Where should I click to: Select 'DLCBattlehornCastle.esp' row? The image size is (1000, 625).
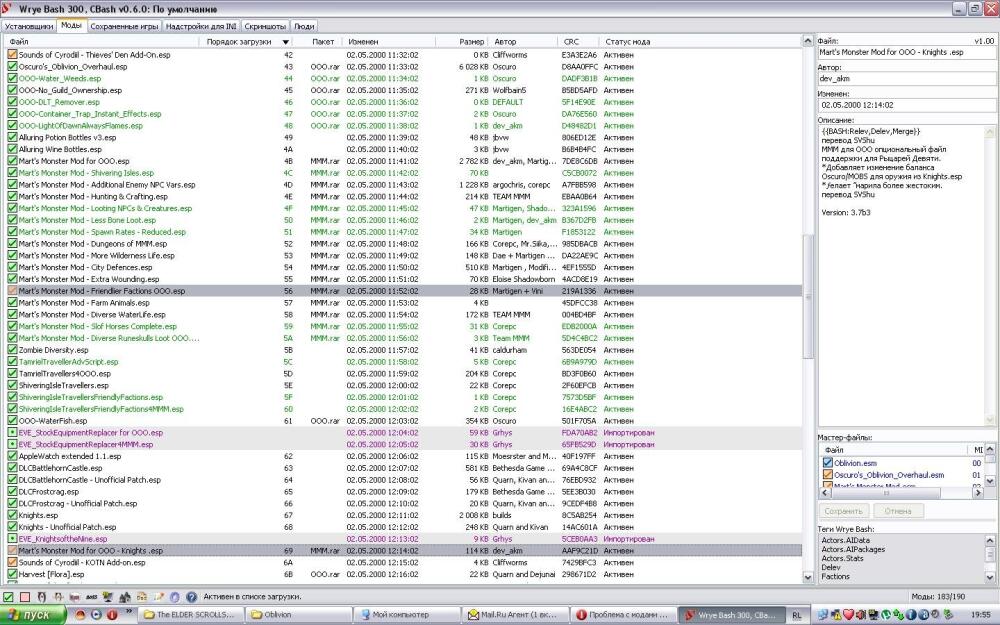point(403,468)
